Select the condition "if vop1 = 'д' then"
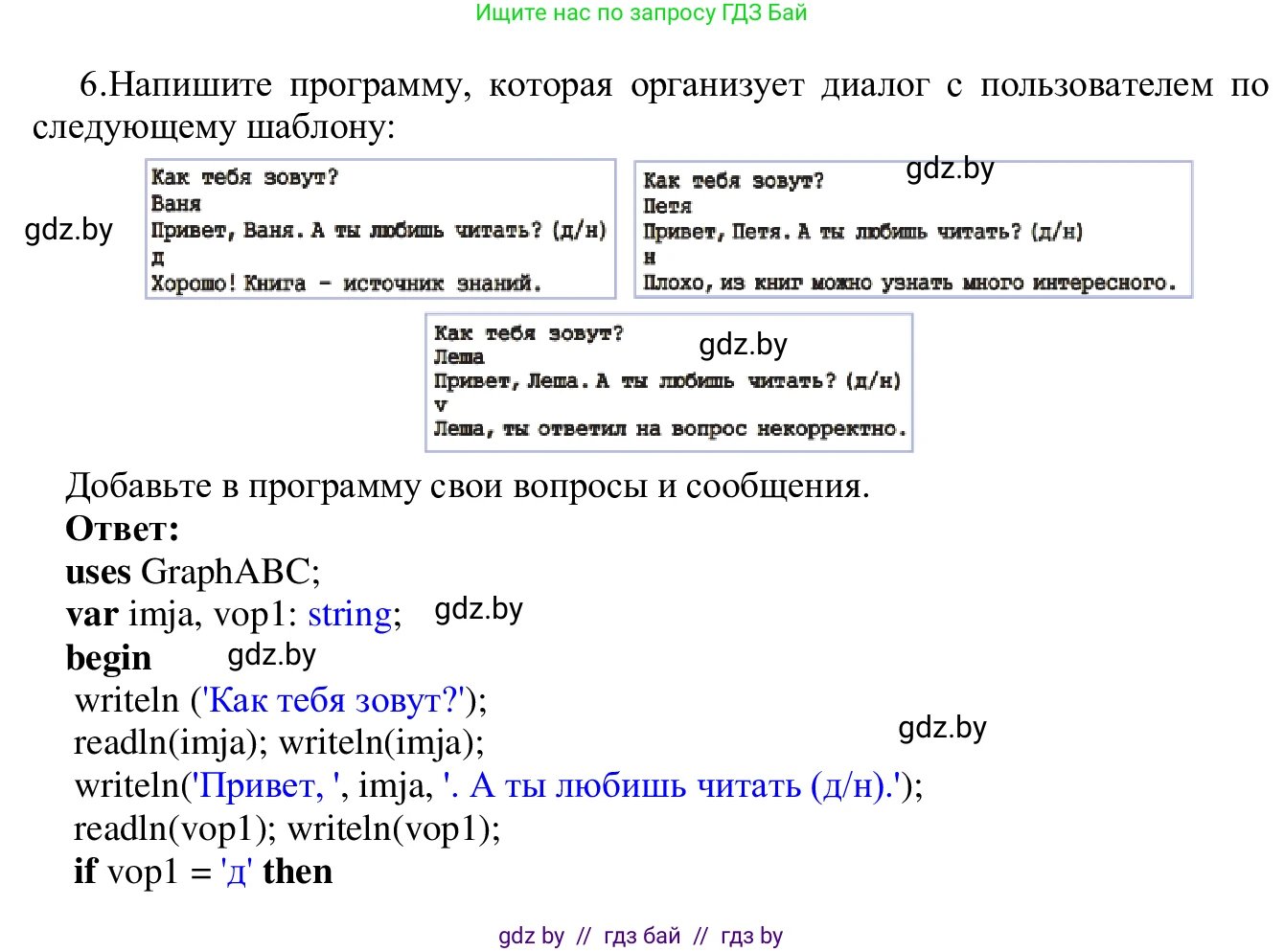The height and width of the screenshot is (952, 1285). (203, 871)
